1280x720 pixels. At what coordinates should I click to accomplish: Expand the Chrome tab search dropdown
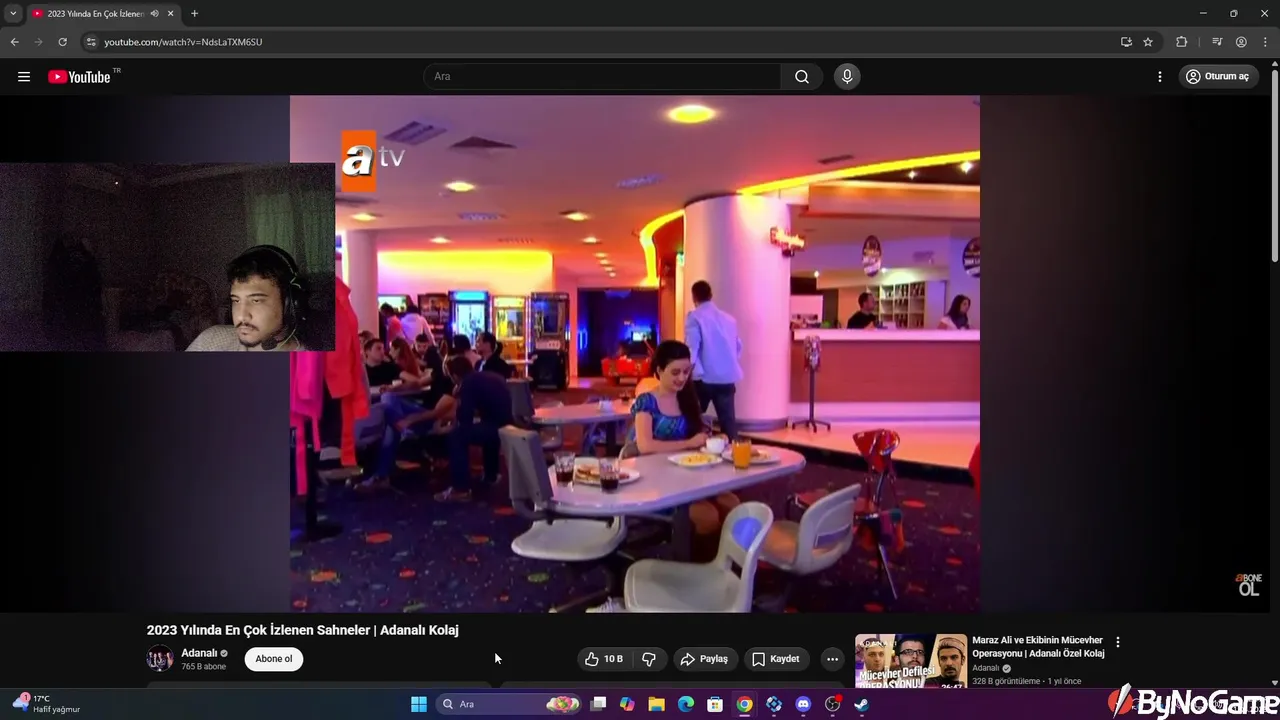click(13, 13)
